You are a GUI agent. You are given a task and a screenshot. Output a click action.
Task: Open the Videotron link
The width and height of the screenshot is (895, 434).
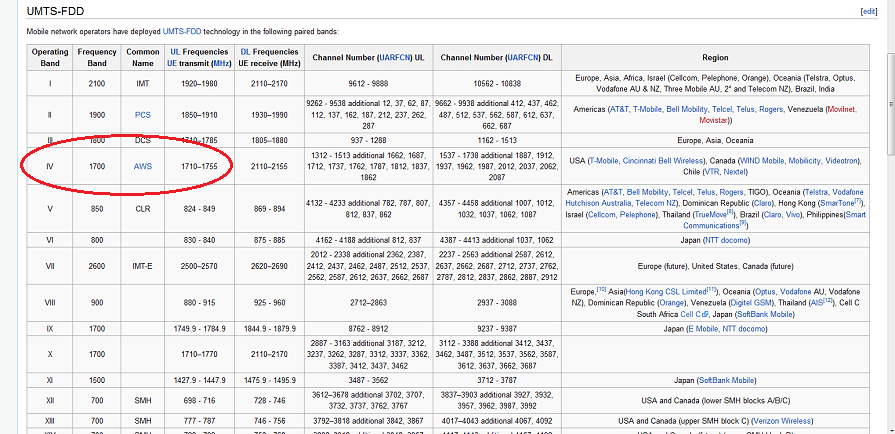pyautogui.click(x=841, y=161)
